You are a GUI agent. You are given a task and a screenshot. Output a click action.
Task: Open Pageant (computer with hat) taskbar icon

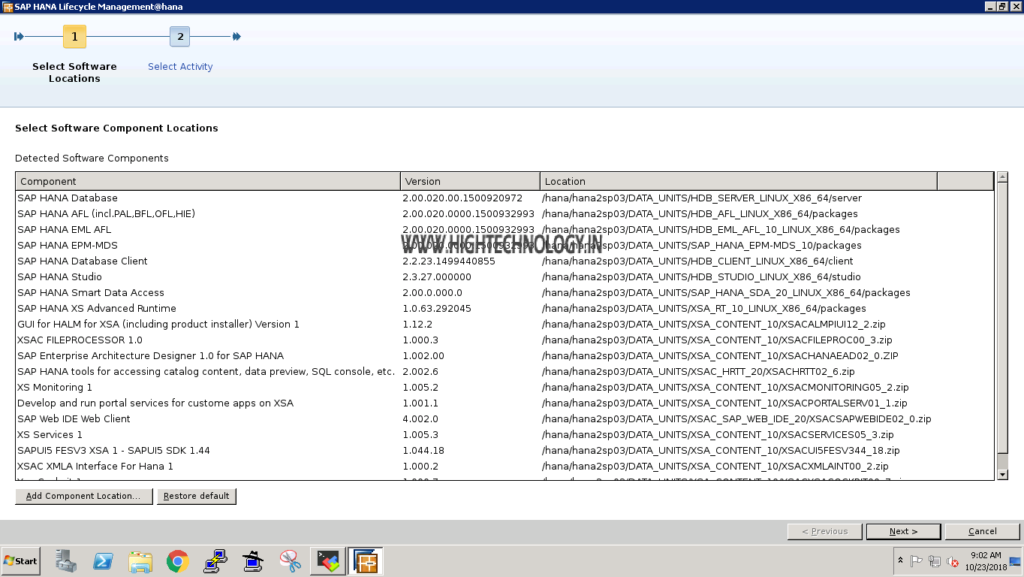pyautogui.click(x=252, y=561)
